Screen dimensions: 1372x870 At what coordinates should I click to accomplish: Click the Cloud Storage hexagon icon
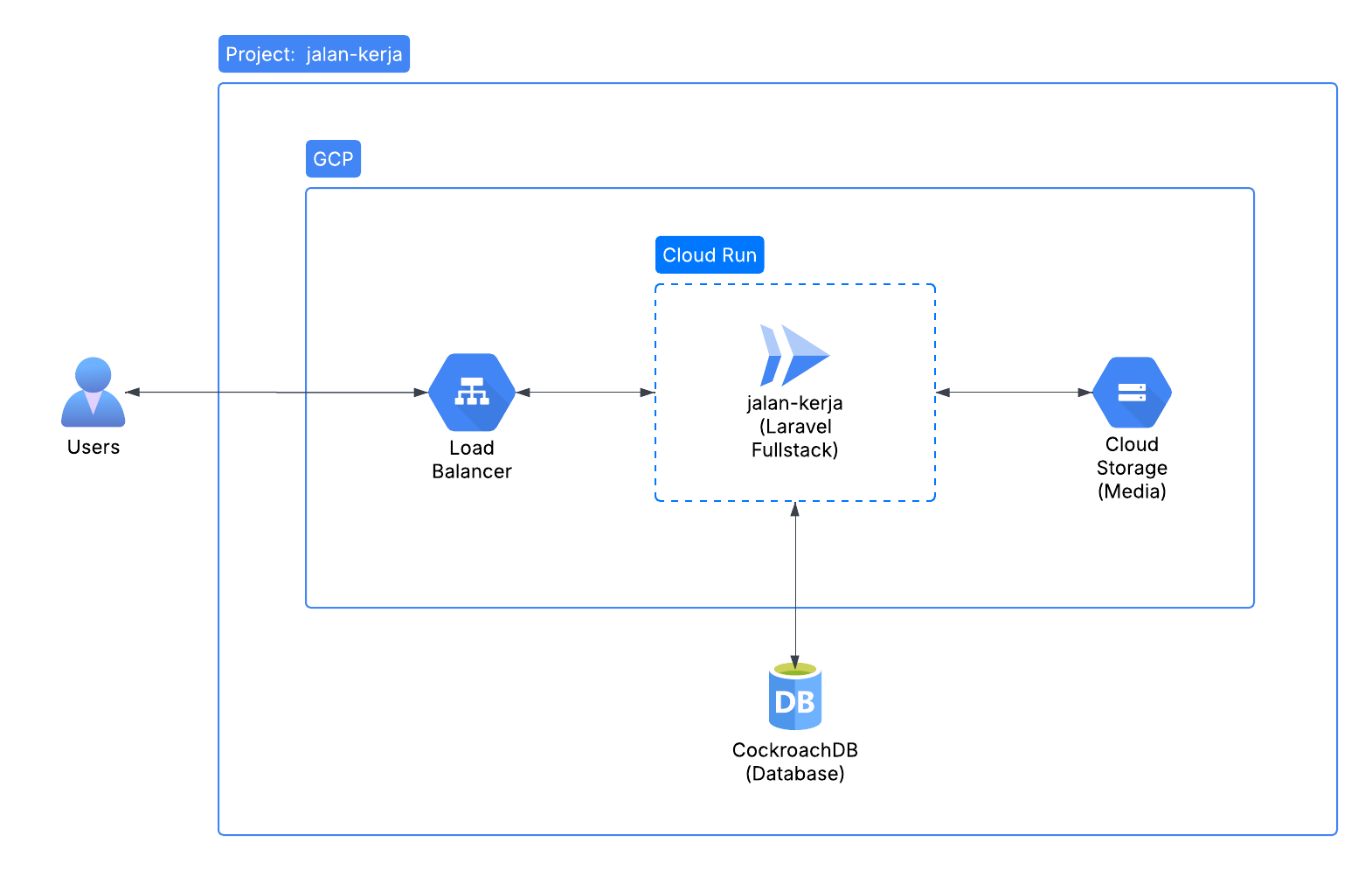point(1132,393)
